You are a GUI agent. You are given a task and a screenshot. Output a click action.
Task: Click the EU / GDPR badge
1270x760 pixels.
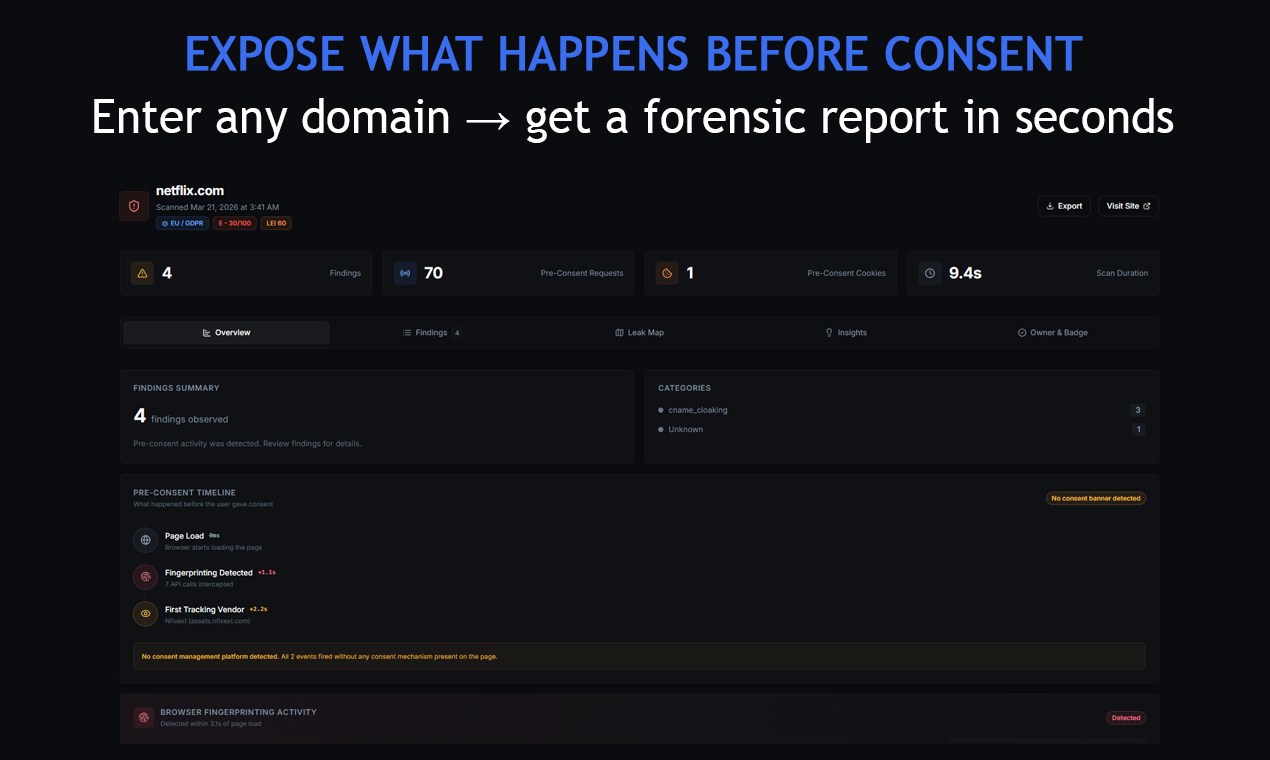pyautogui.click(x=182, y=224)
